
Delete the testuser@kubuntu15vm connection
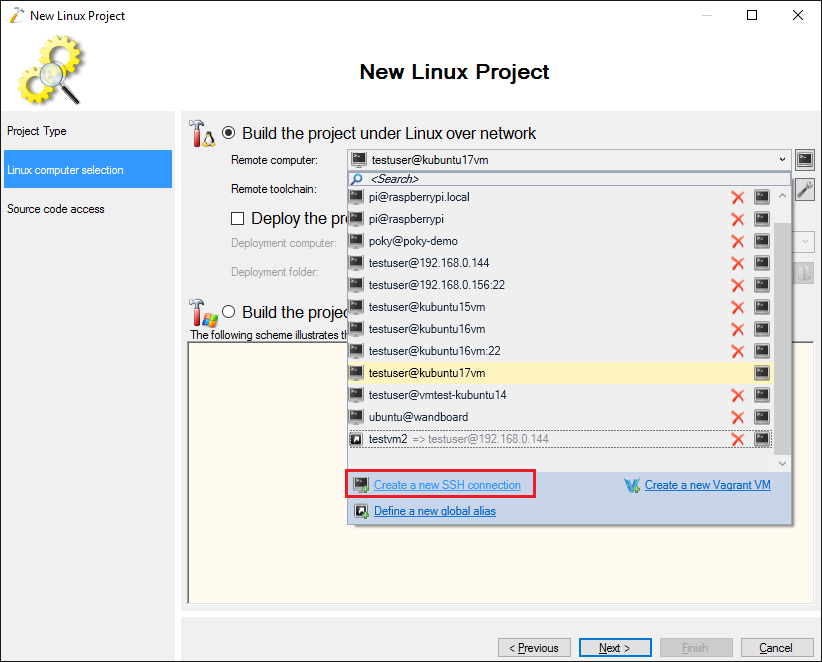738,308
